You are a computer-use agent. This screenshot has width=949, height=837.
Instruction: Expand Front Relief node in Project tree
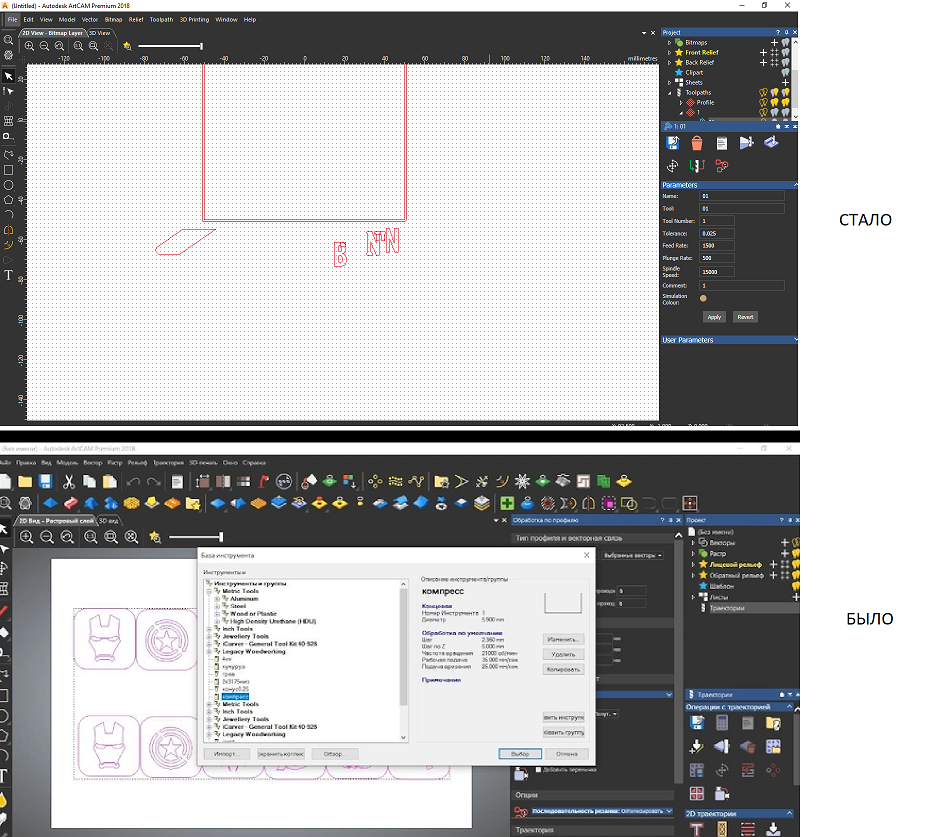669,53
